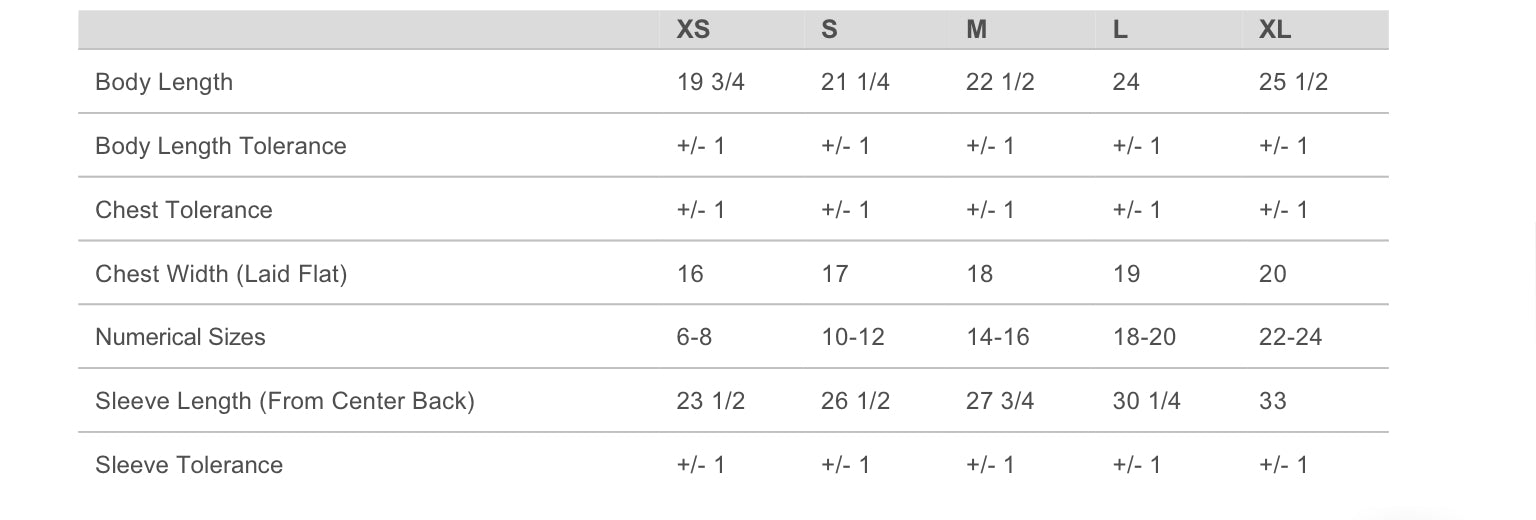Click numerical size range 10-12
This screenshot has height=520, width=1536.
(x=853, y=337)
